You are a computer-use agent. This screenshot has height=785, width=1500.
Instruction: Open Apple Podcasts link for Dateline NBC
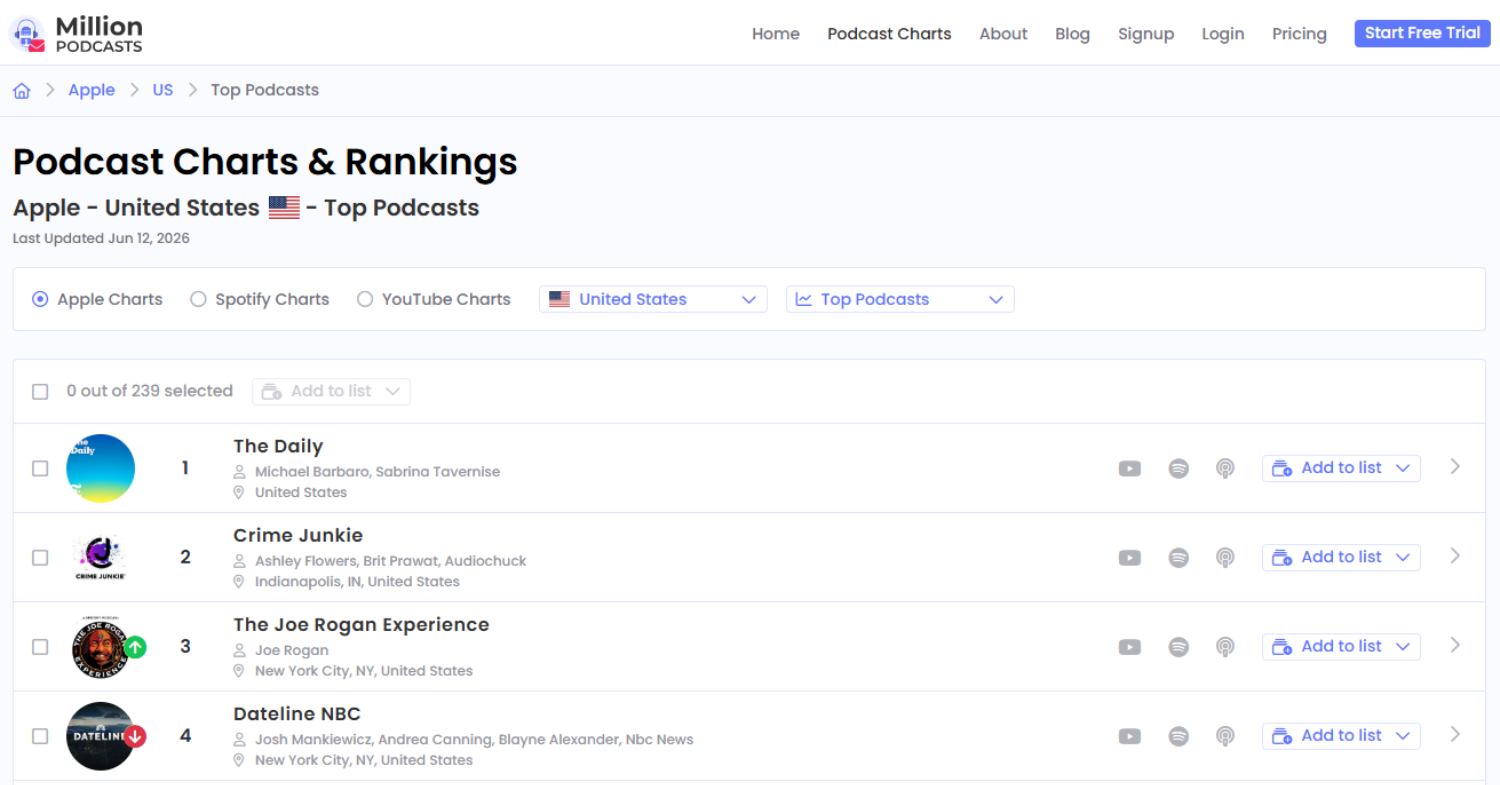pyautogui.click(x=1225, y=736)
